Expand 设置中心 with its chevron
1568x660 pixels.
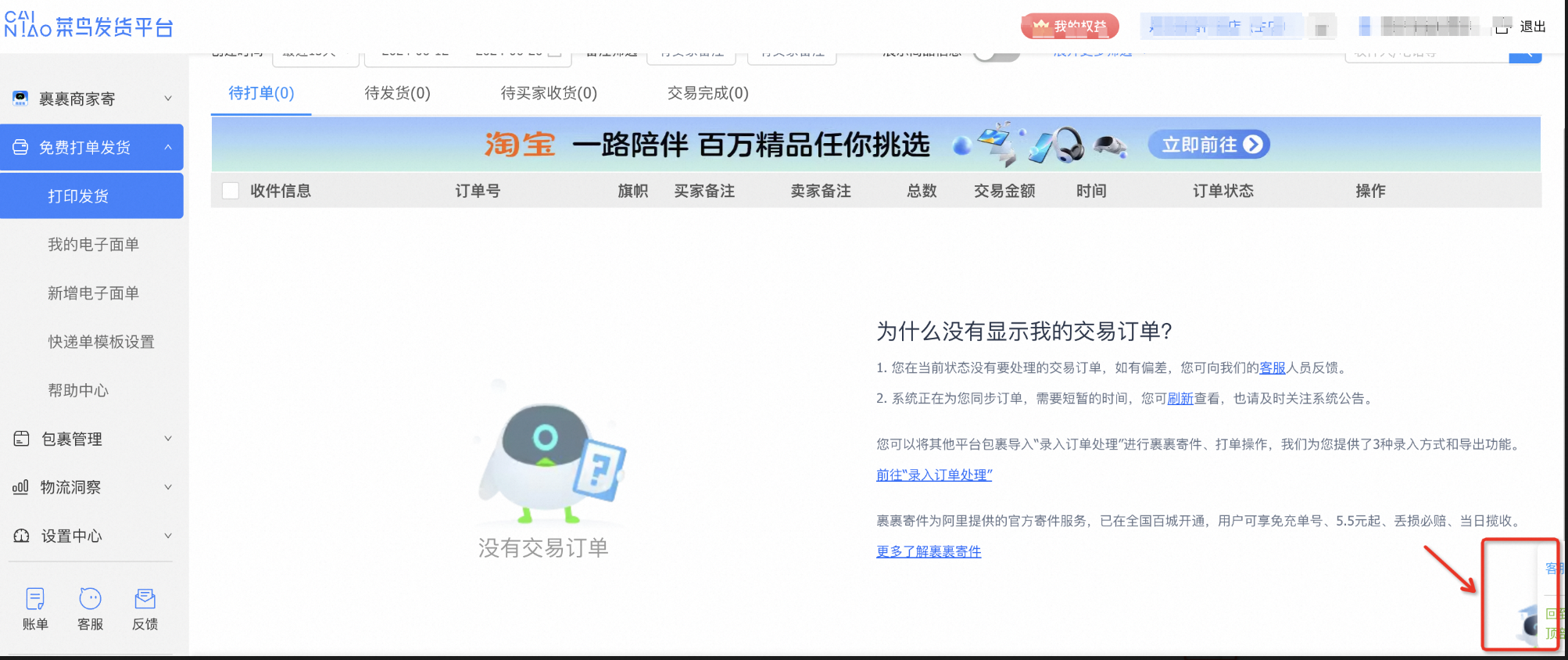(168, 536)
